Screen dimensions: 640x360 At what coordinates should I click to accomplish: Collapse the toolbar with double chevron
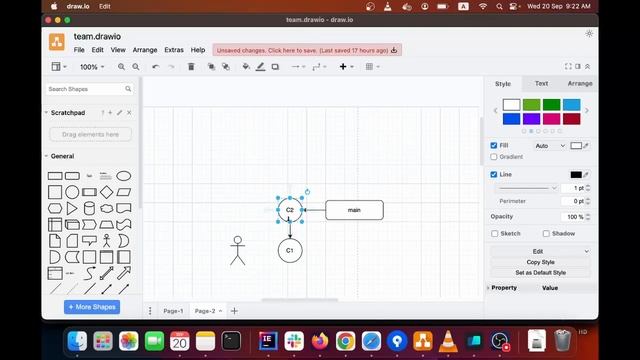(x=588, y=66)
